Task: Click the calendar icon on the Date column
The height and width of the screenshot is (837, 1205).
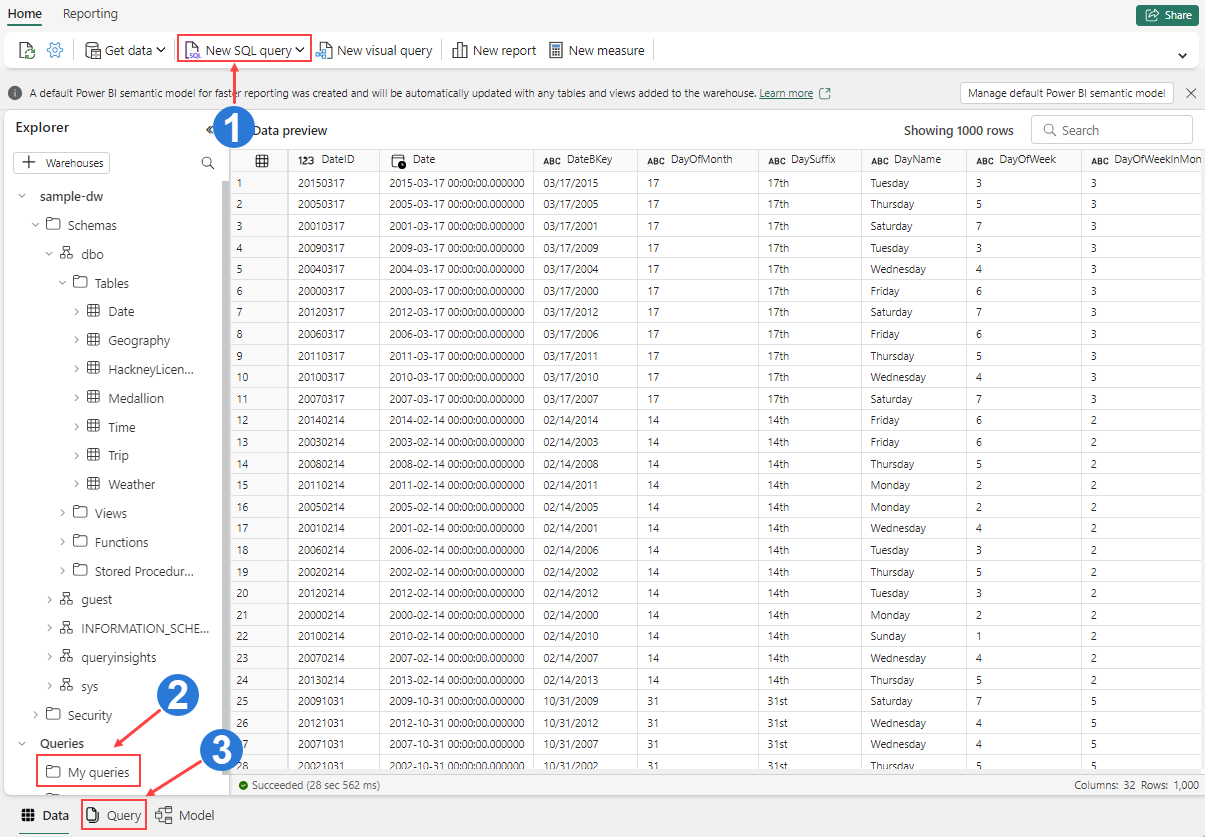Action: 398,158
